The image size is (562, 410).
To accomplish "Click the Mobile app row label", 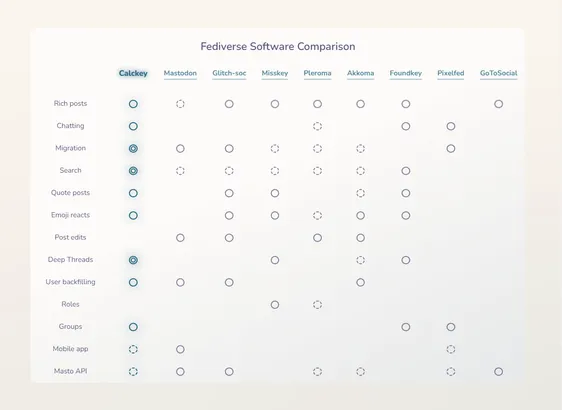I will point(70,349).
